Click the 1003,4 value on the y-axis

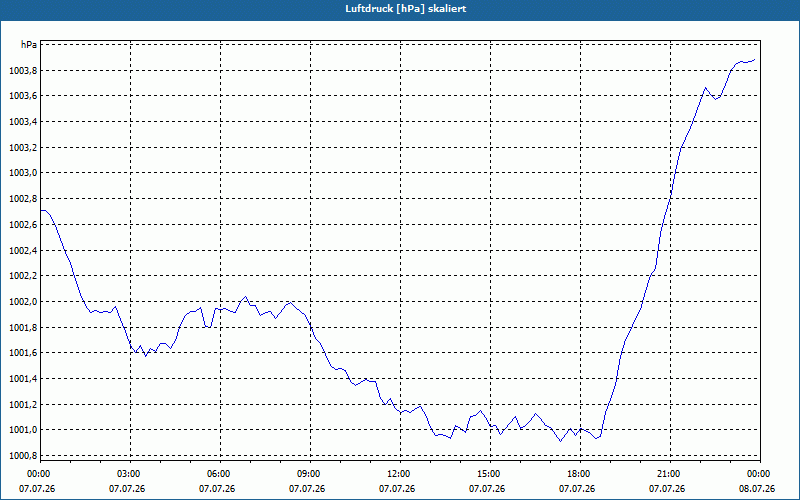(x=23, y=121)
